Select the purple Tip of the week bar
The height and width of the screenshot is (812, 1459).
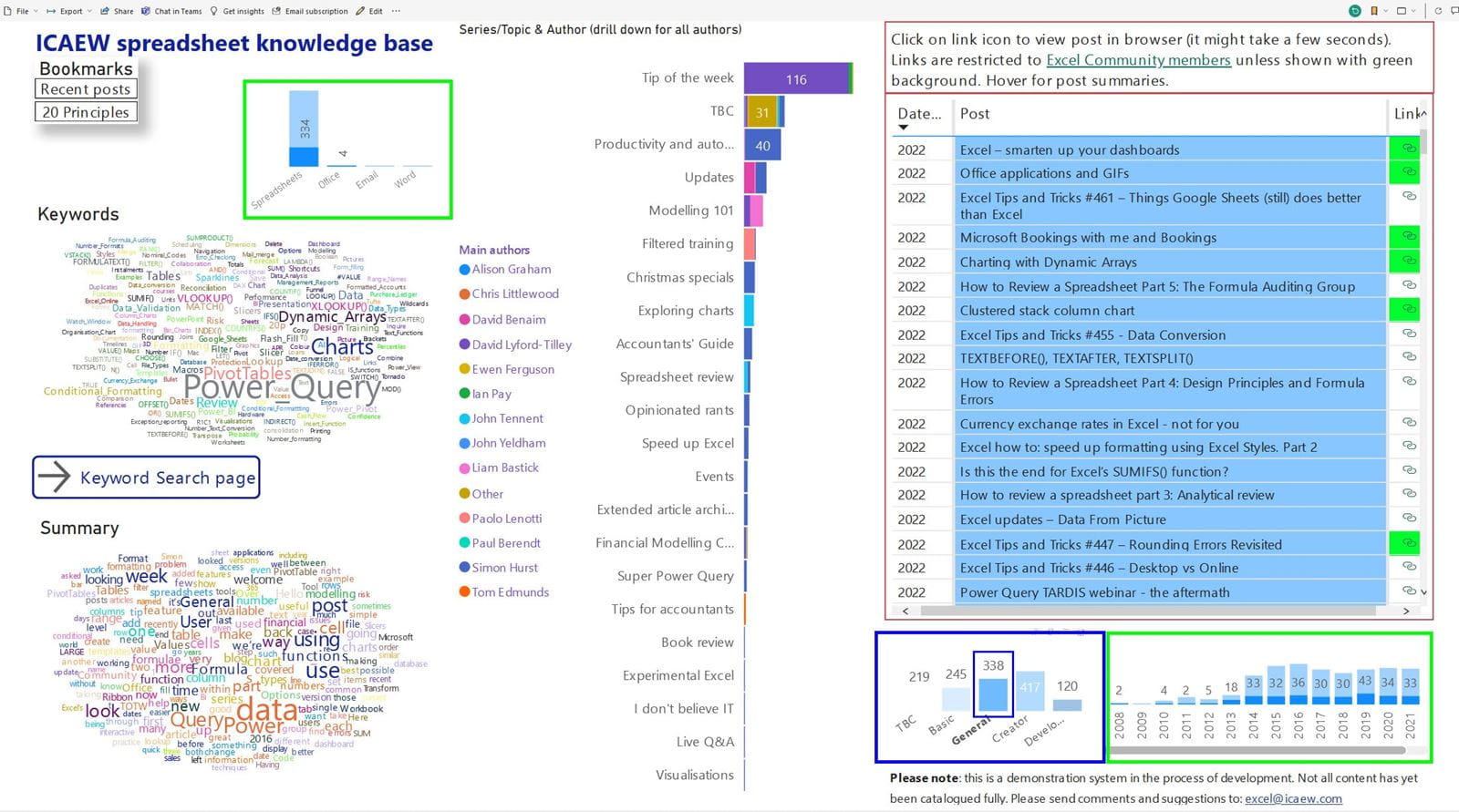796,79
